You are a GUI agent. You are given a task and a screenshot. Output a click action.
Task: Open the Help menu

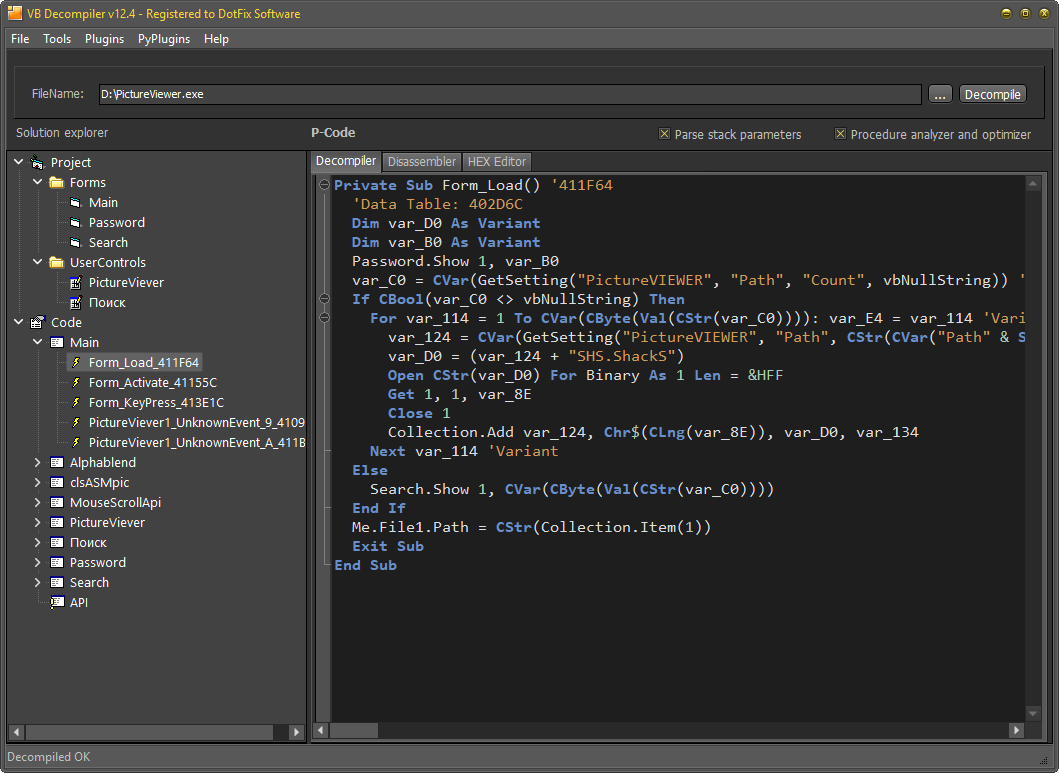(216, 39)
